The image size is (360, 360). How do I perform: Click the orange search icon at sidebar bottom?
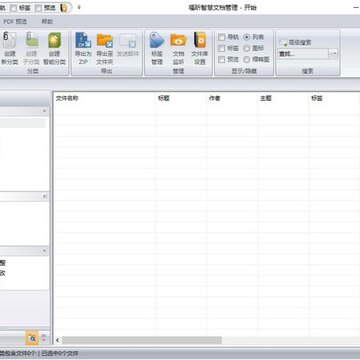[32, 339]
